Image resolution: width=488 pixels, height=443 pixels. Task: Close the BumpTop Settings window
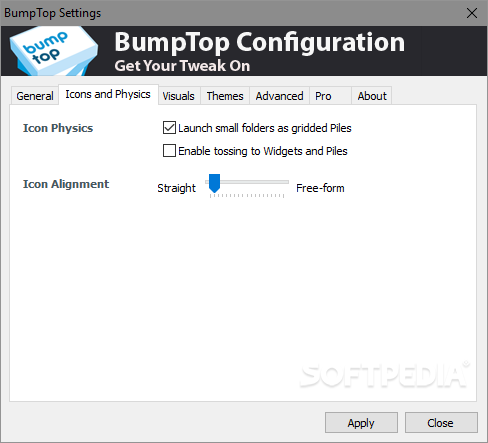click(x=472, y=13)
